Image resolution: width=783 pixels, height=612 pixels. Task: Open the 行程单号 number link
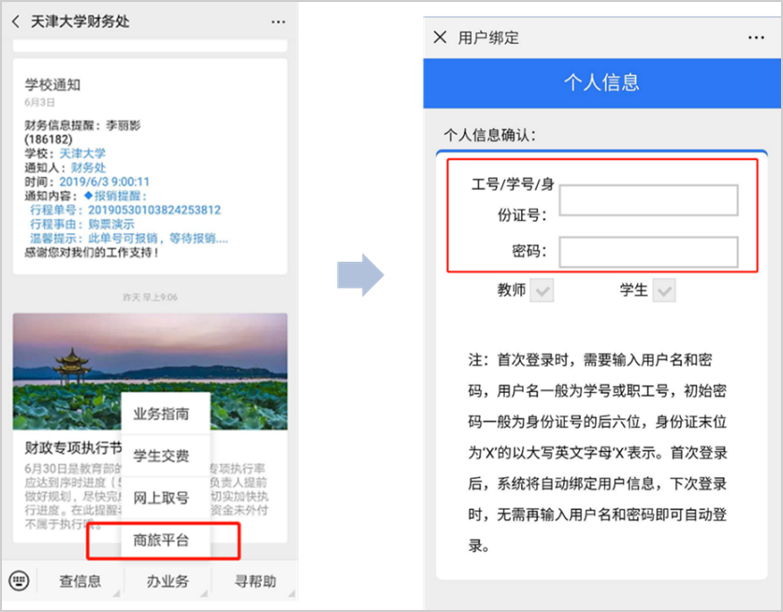[x=154, y=210]
